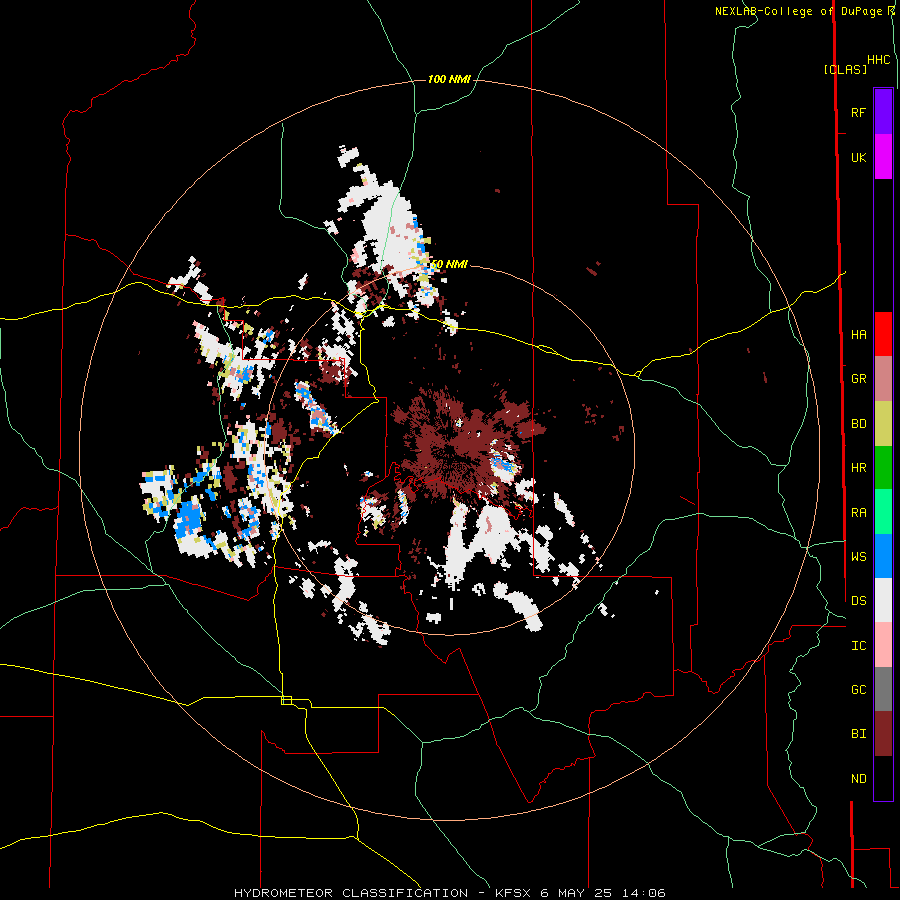Click the HR legend label
Image resolution: width=900 pixels, height=900 pixels.
point(858,468)
